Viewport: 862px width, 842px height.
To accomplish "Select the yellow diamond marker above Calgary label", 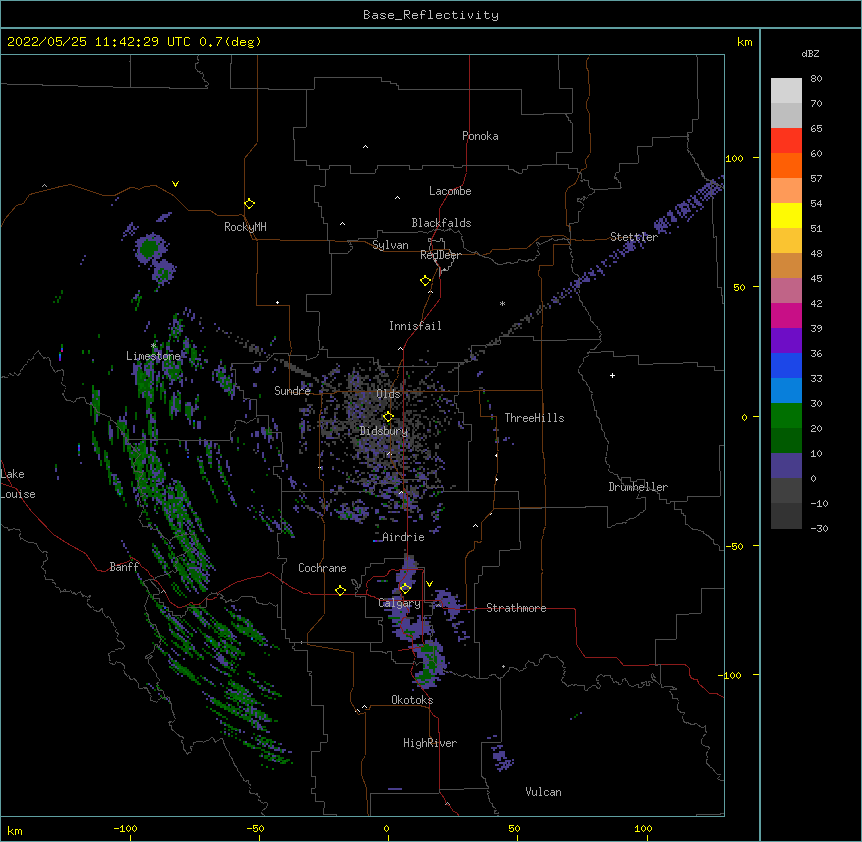I will coord(405,588).
